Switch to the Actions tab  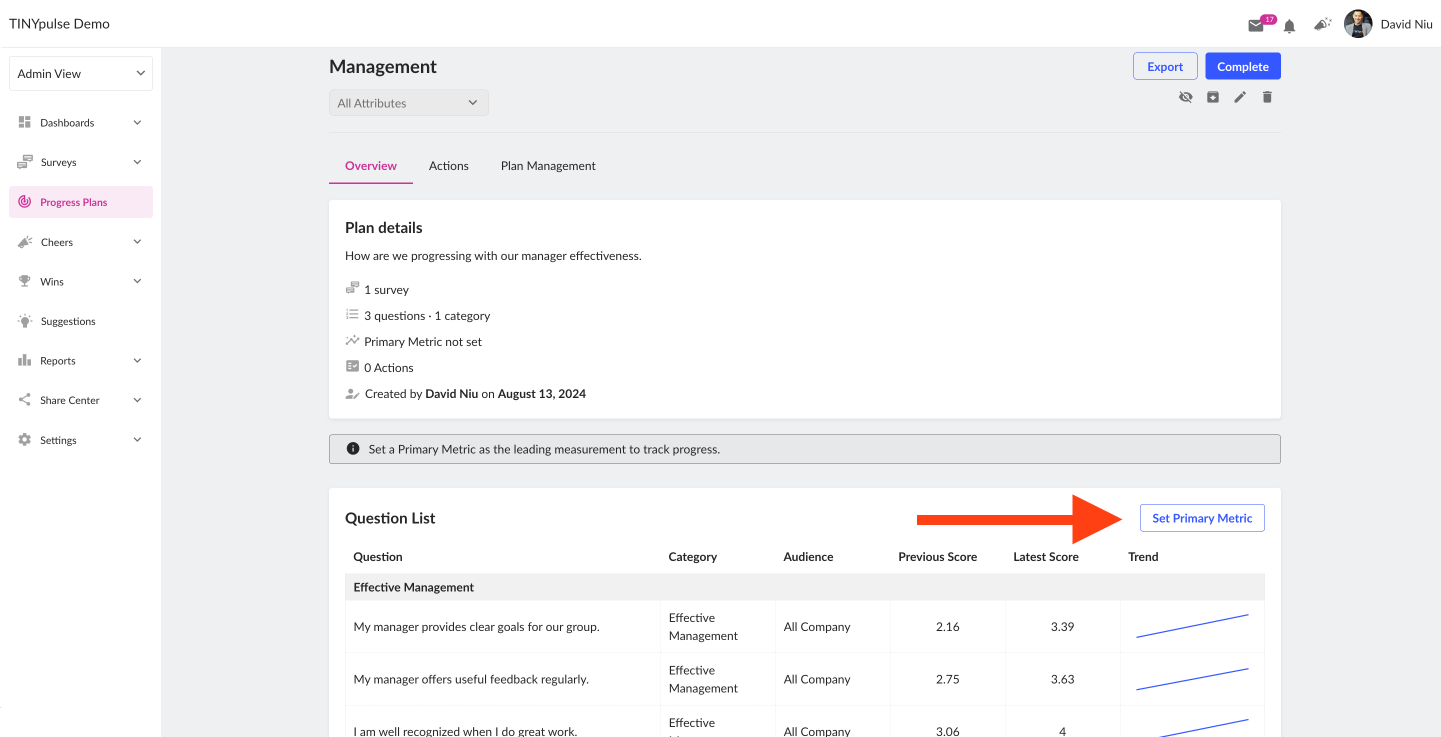449,166
